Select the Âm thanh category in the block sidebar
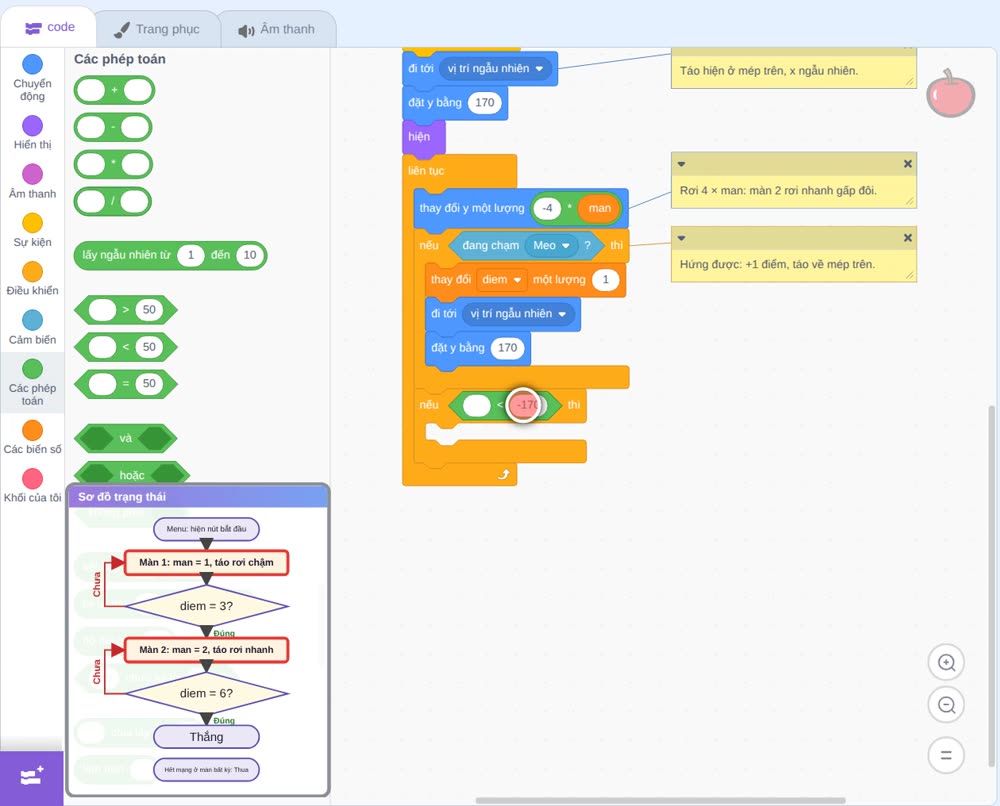Screen dimensions: 1000x806 tap(32, 181)
